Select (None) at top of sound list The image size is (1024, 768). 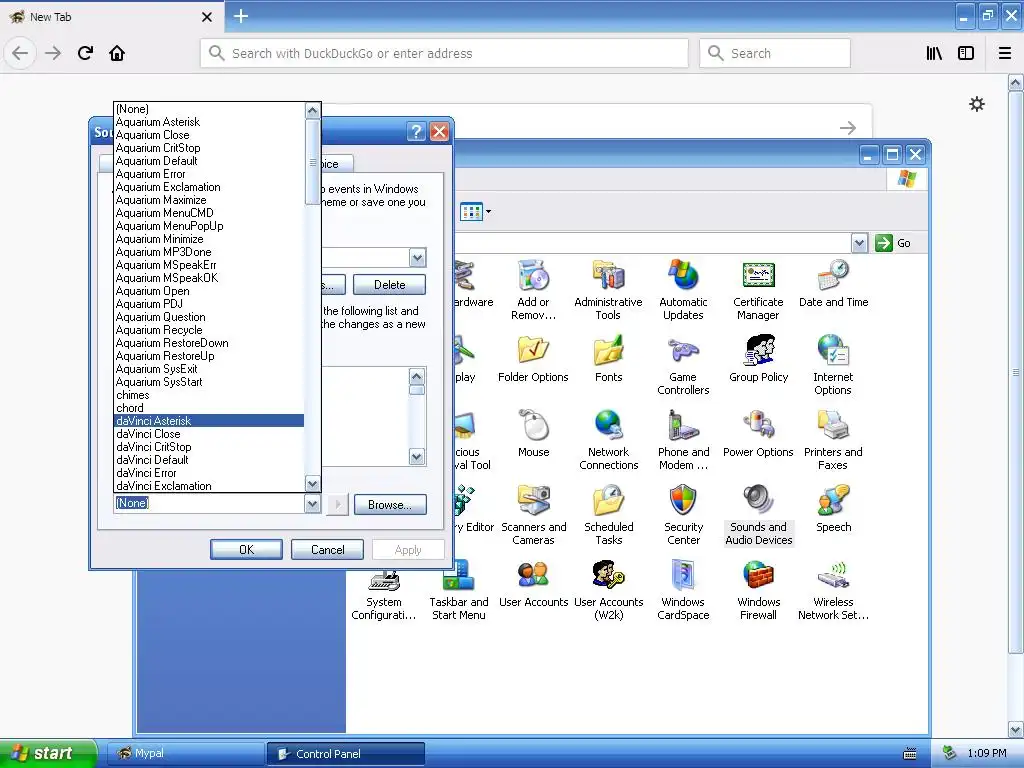click(x=209, y=109)
